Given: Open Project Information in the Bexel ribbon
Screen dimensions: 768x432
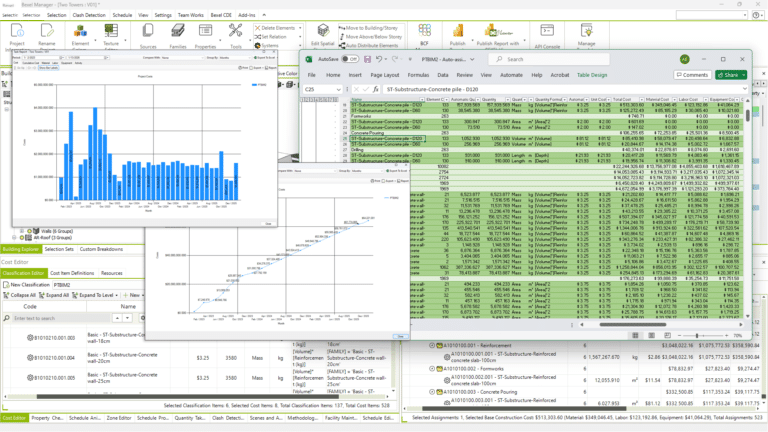Looking at the screenshot, I should coord(17,35).
